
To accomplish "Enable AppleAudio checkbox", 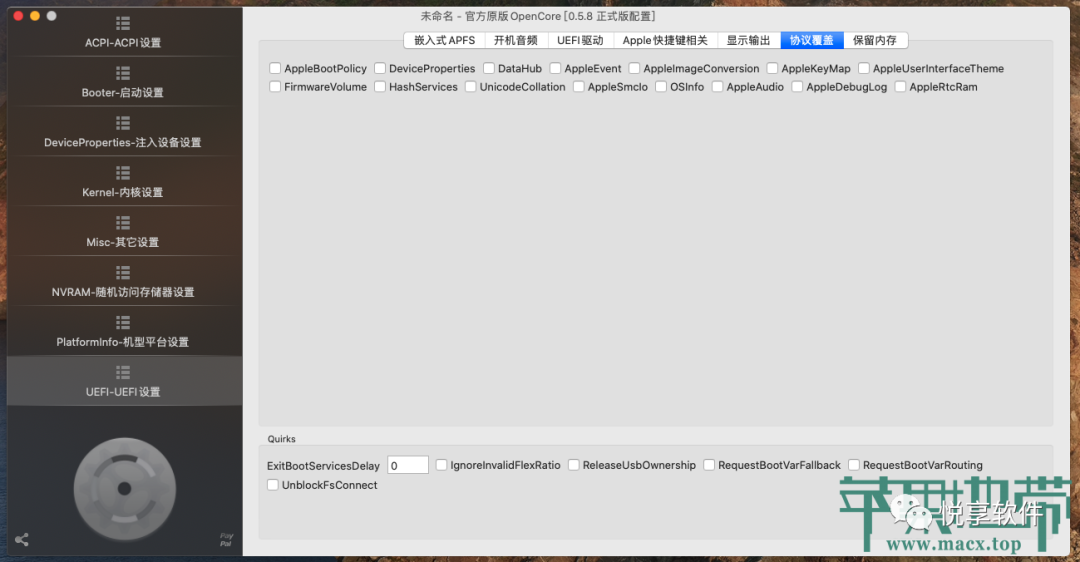I will click(x=718, y=87).
